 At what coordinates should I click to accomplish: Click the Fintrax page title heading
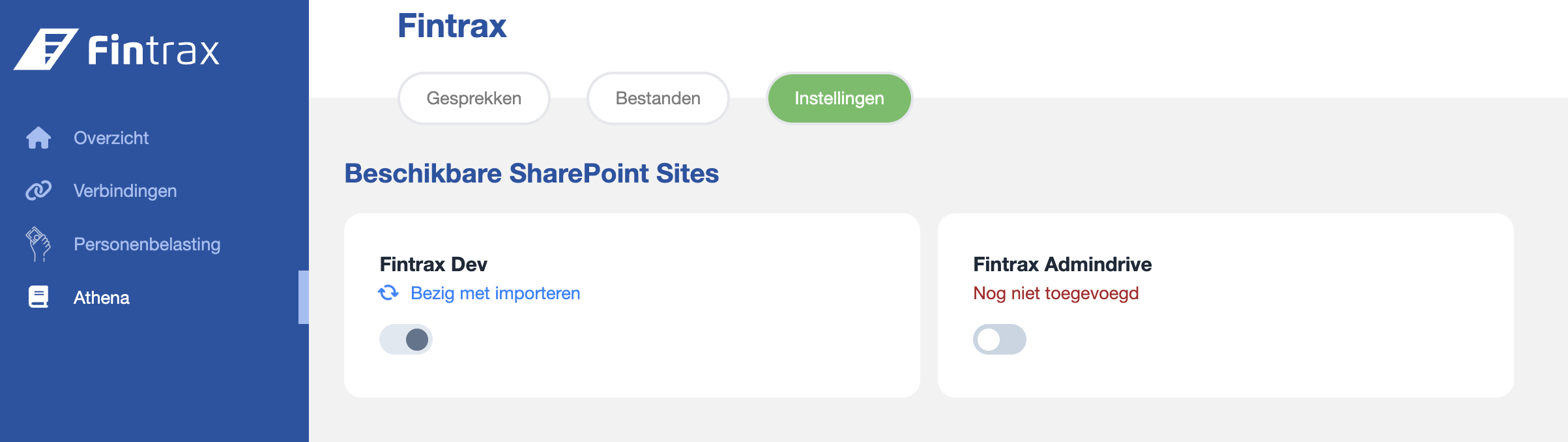[x=452, y=26]
